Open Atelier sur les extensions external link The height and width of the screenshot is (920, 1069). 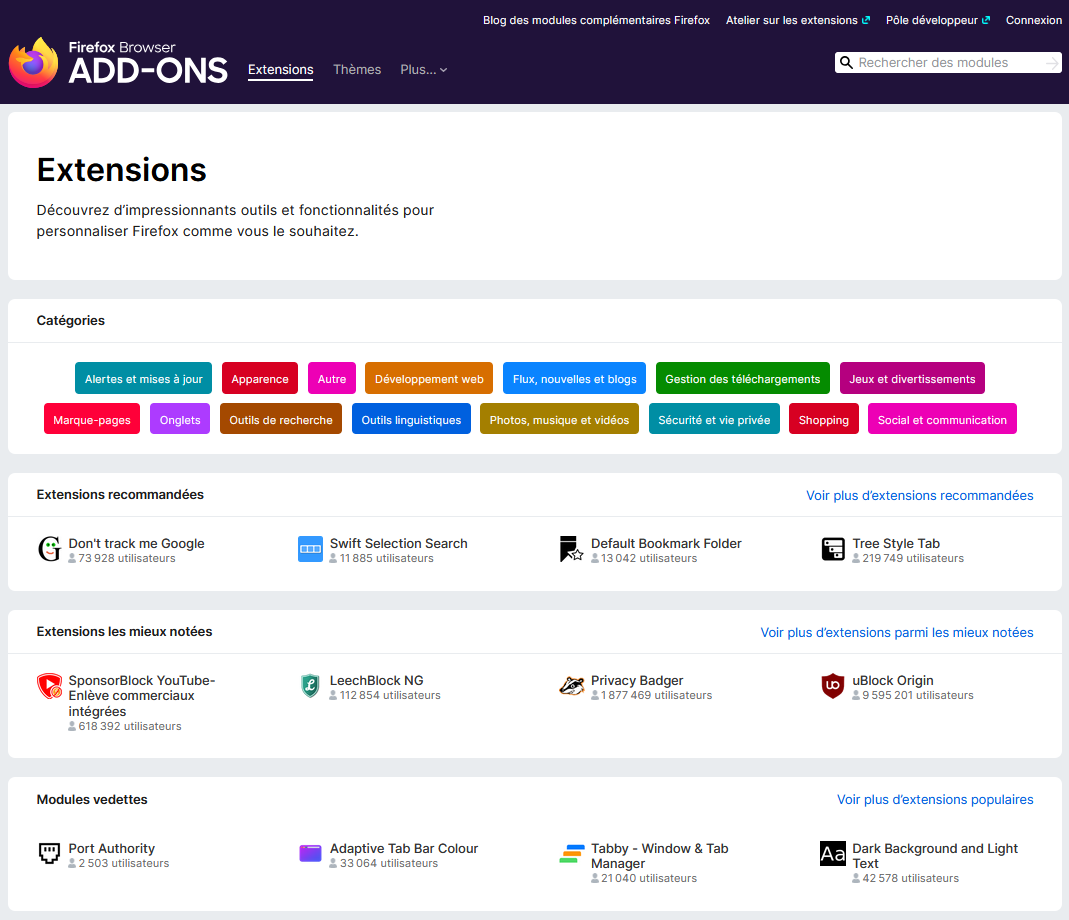[798, 20]
